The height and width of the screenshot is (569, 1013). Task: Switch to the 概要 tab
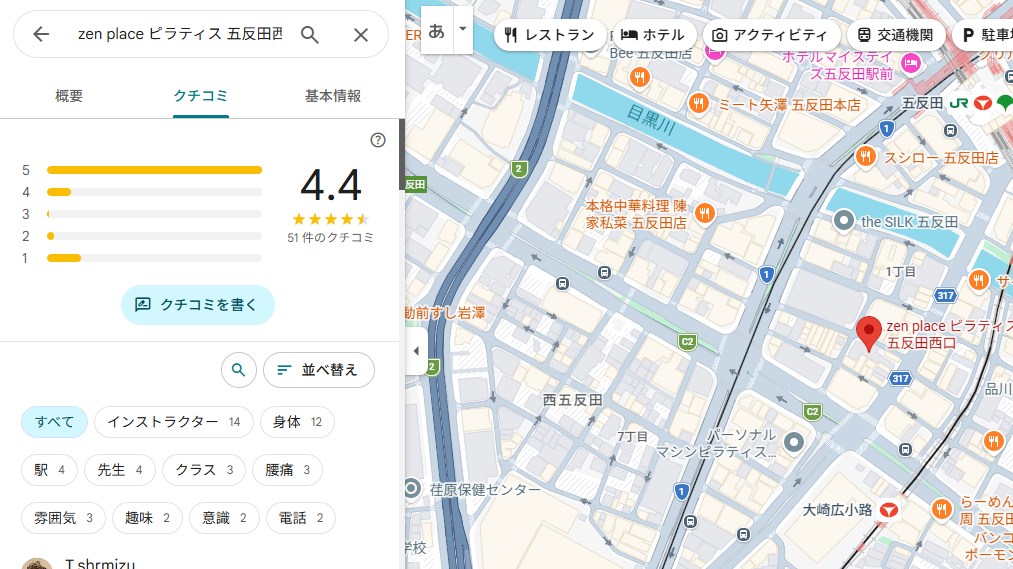[69, 96]
